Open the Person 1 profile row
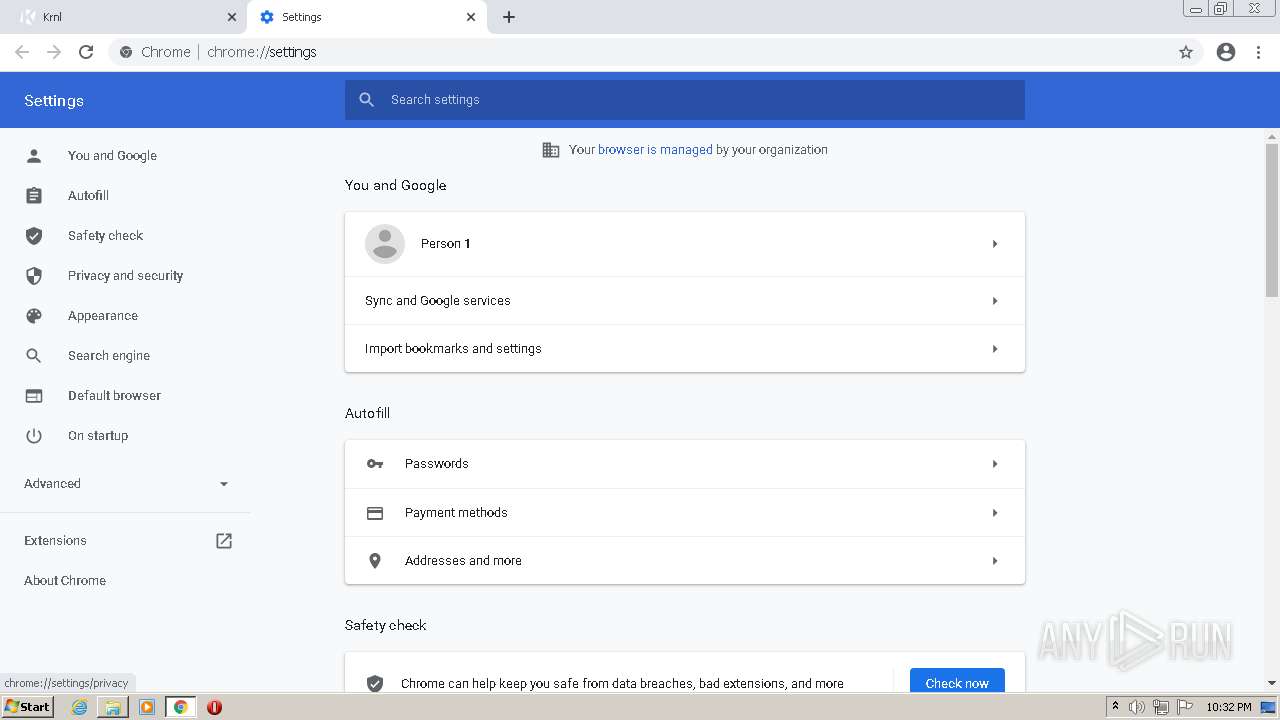Image resolution: width=1280 pixels, height=720 pixels. (685, 244)
